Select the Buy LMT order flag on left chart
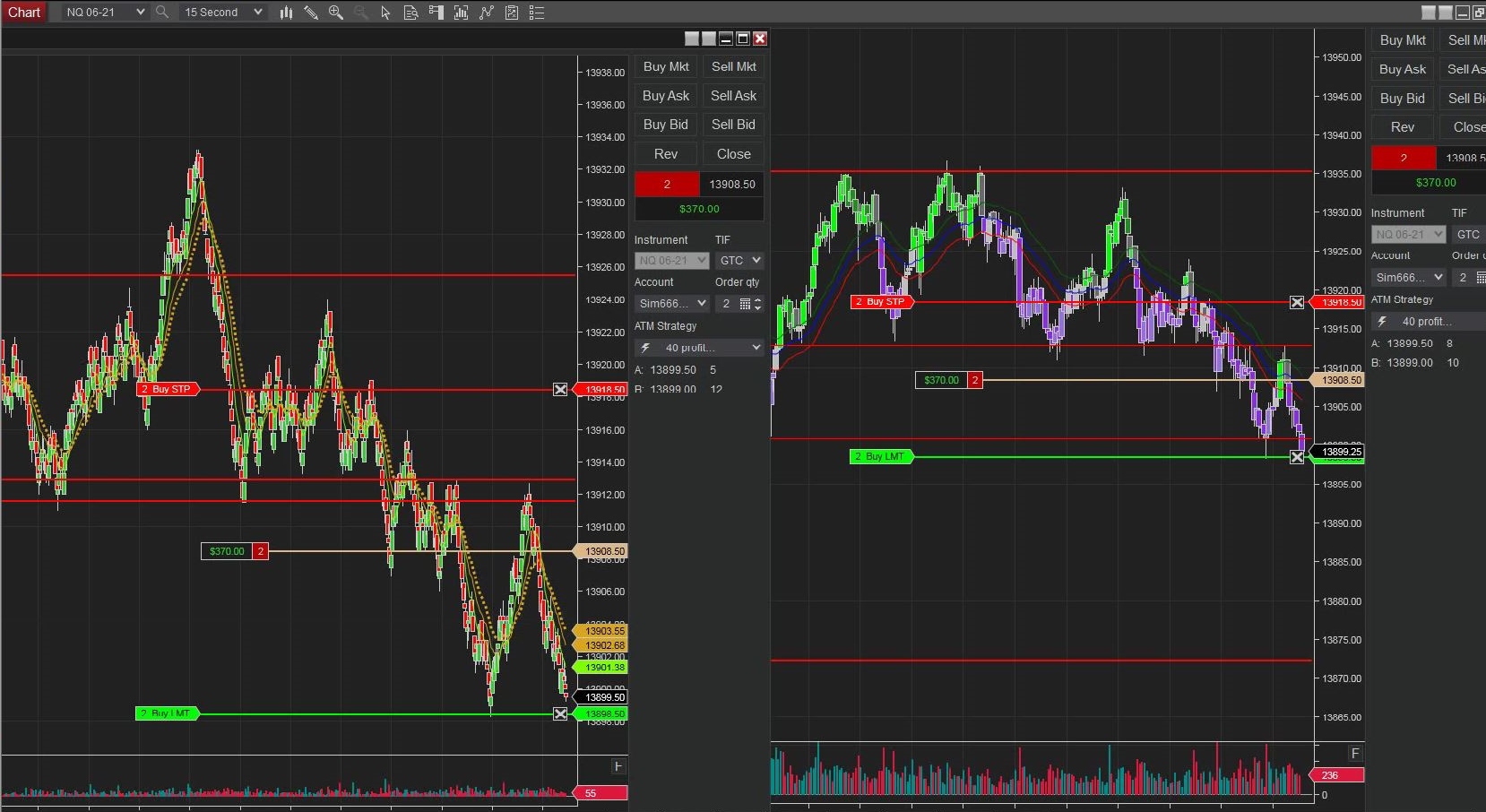This screenshot has width=1486, height=812. 168,714
